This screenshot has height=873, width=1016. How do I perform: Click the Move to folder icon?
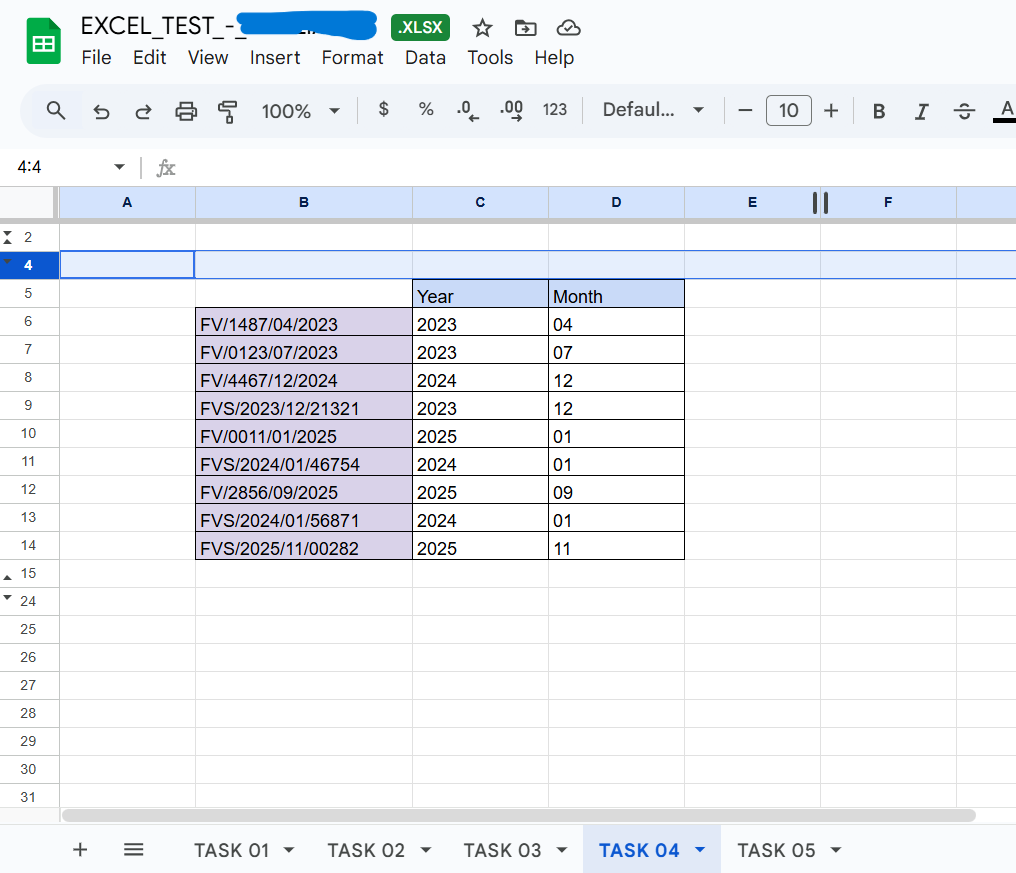(x=525, y=28)
